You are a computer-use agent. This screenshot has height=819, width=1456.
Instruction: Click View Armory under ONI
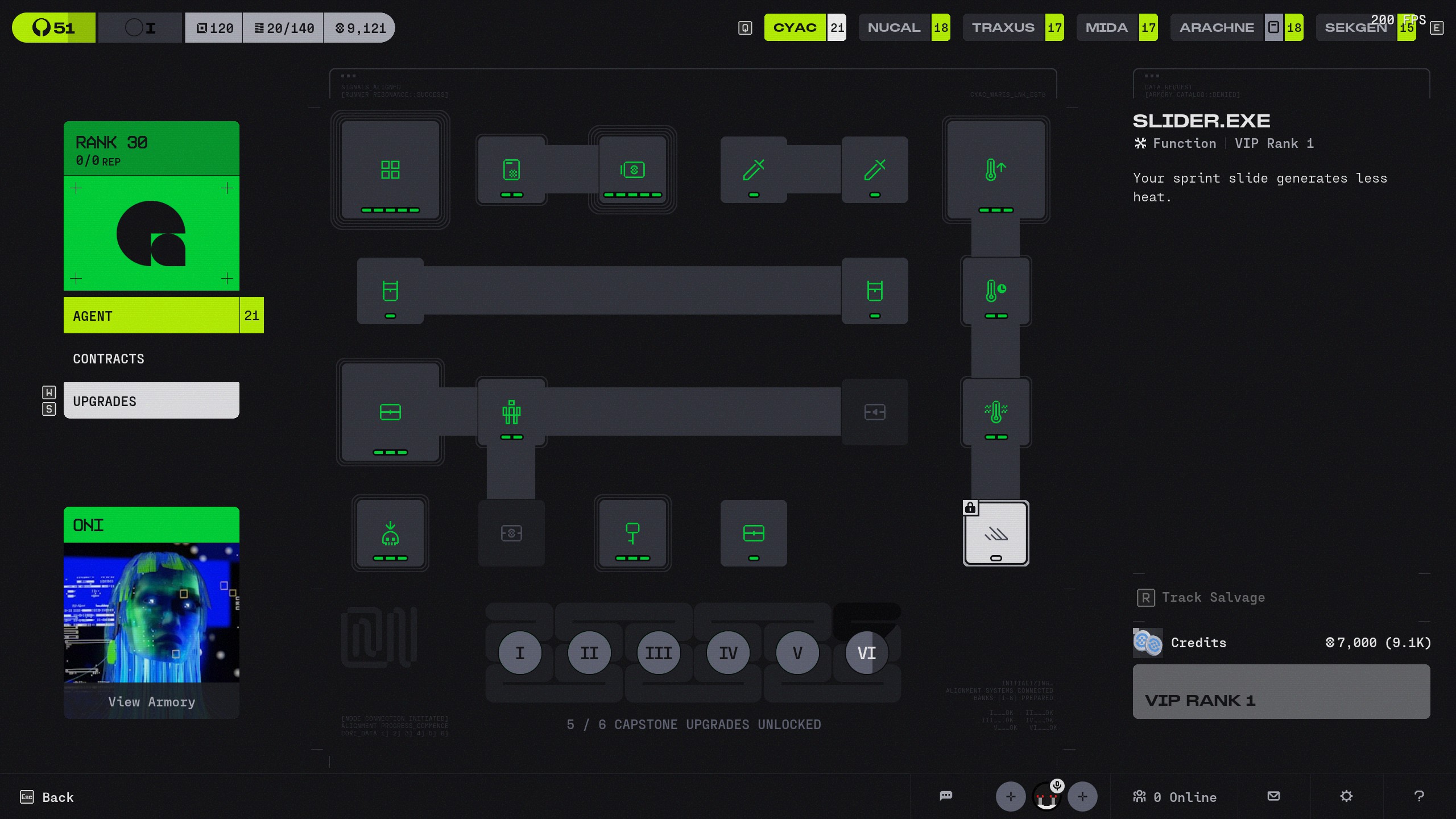pyautogui.click(x=151, y=702)
